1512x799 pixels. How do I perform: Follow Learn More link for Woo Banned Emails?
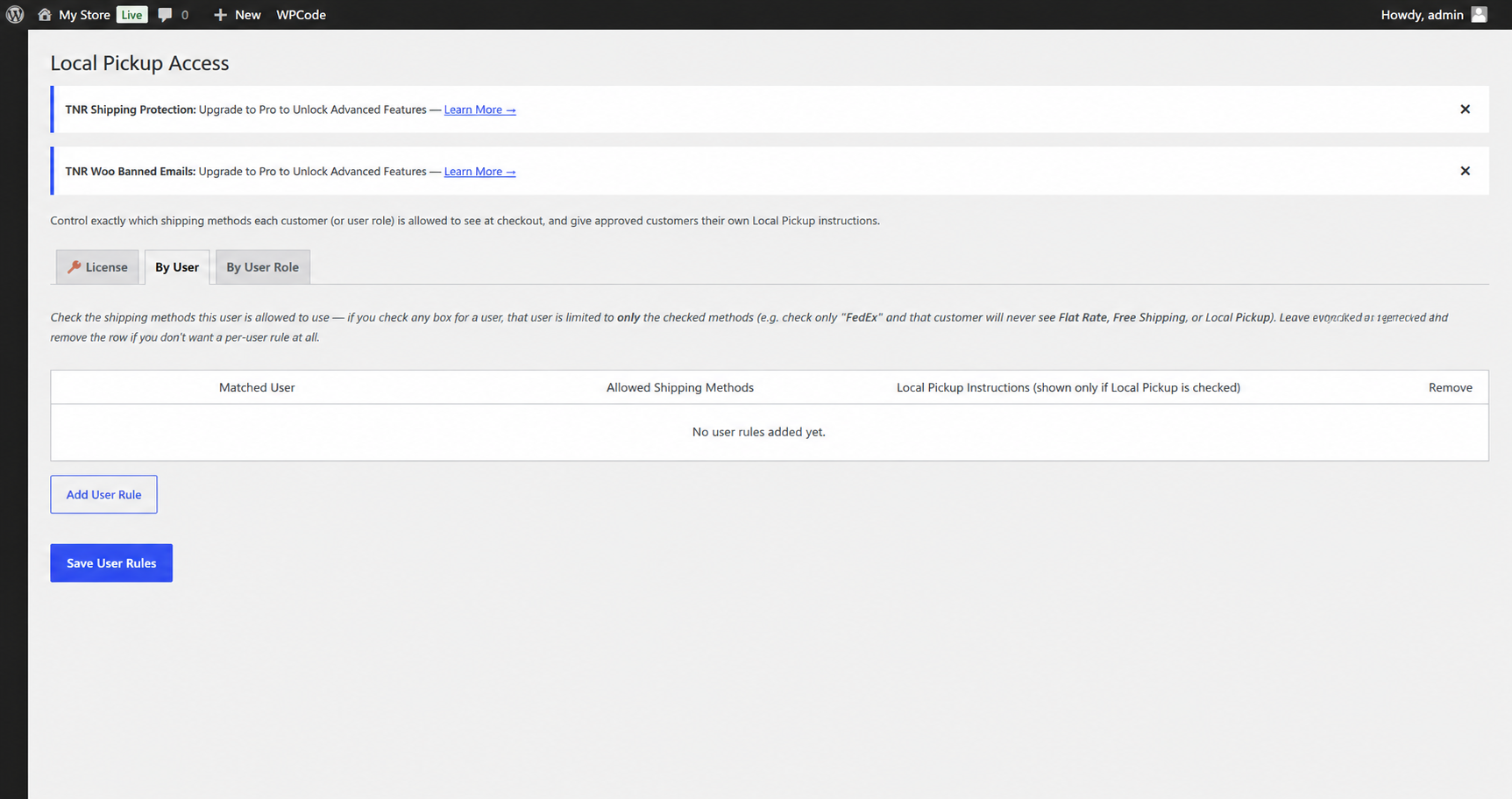tap(479, 172)
